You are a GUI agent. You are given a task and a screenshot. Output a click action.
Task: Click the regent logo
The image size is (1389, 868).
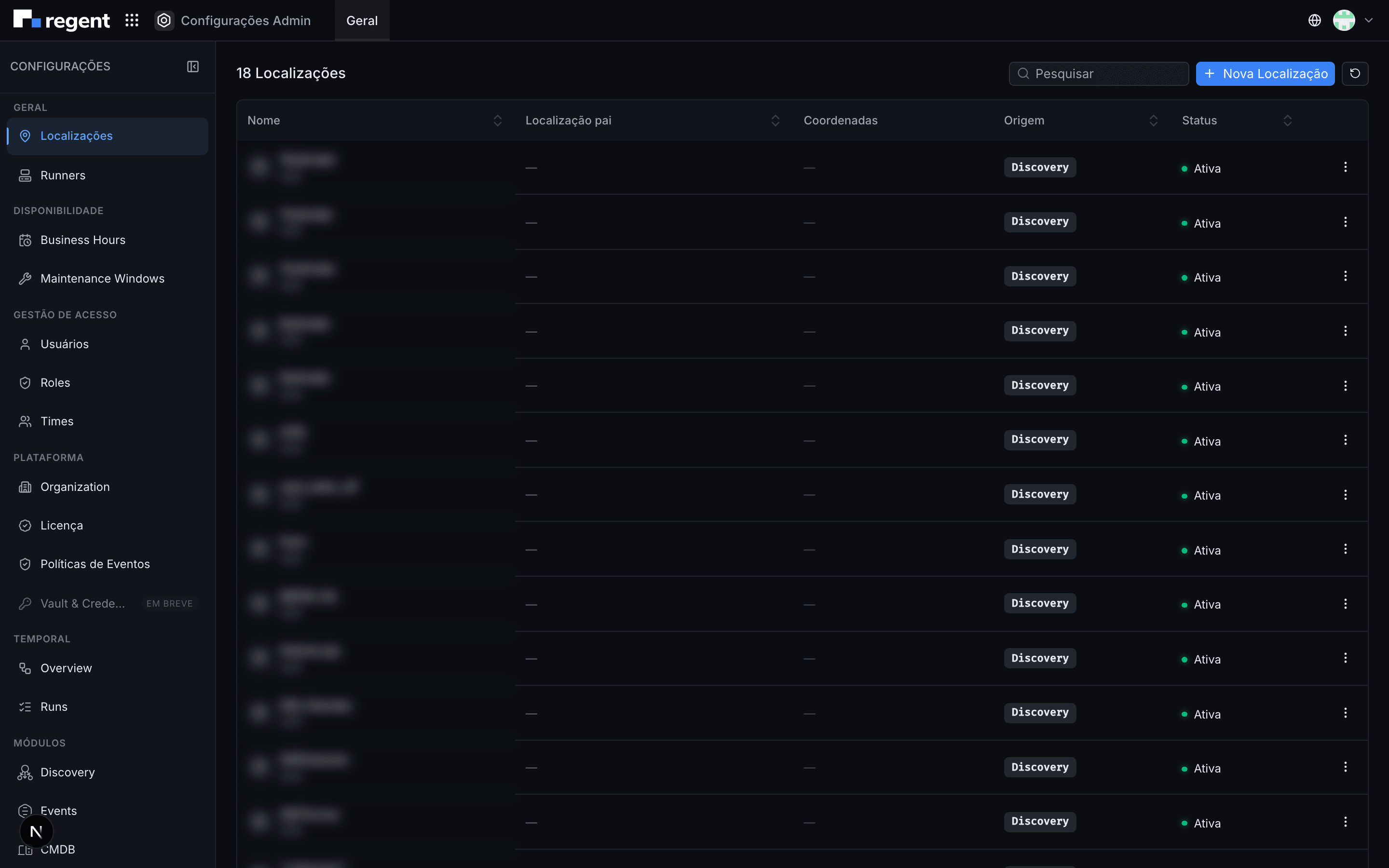point(61,21)
